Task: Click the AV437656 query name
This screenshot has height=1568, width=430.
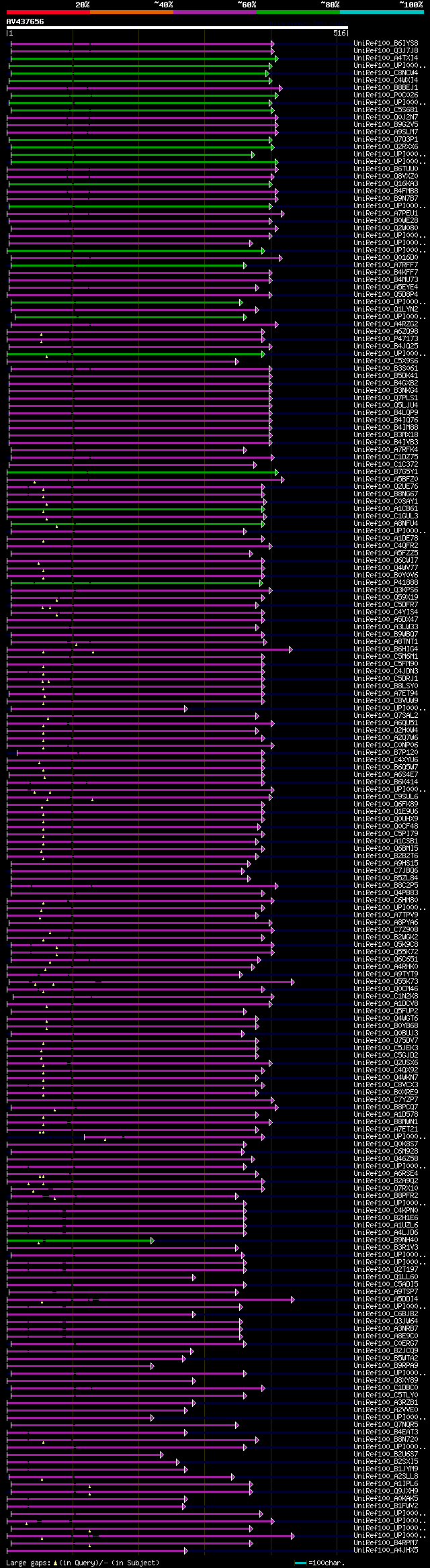Action: tap(26, 21)
